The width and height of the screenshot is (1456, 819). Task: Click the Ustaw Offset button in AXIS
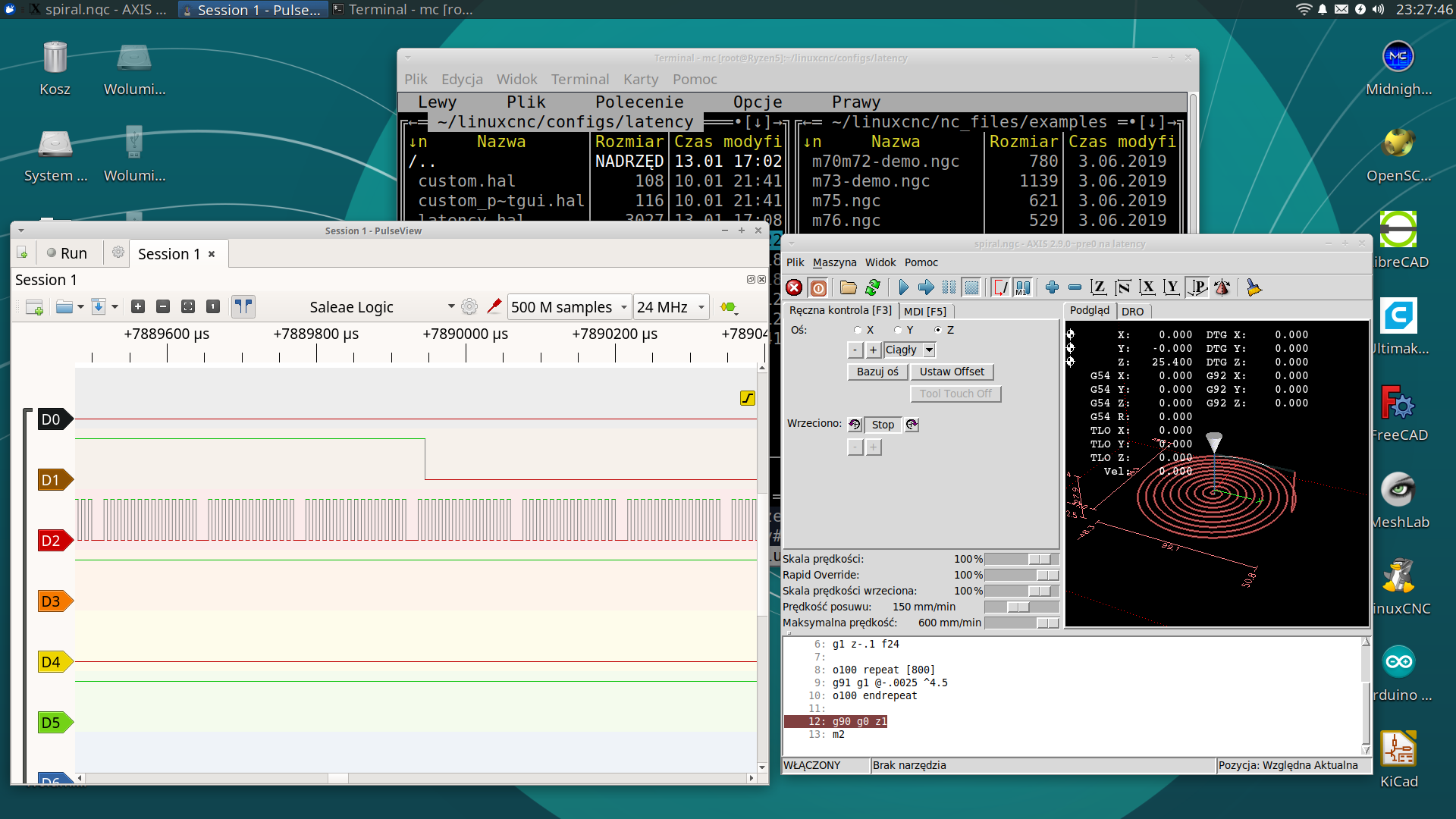[x=950, y=371]
